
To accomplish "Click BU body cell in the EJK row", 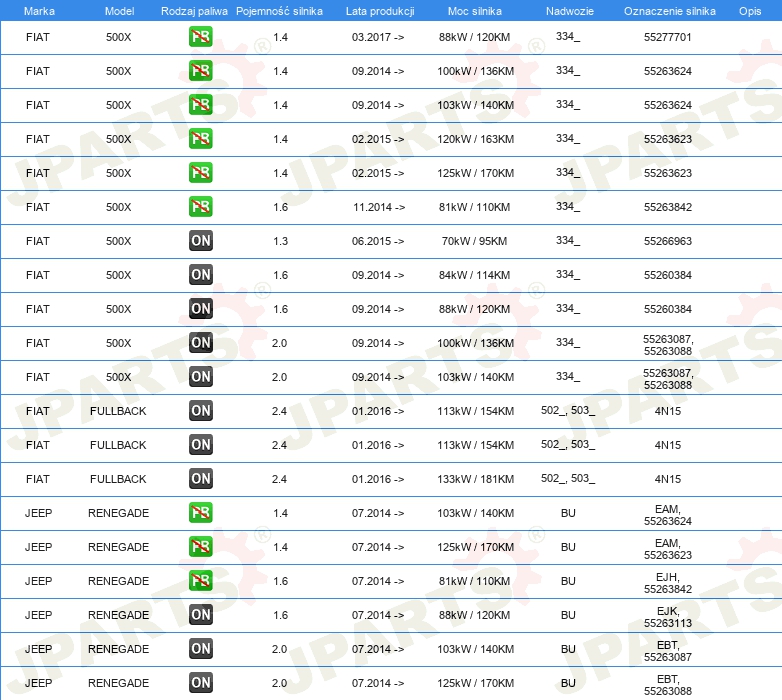I will click(568, 615).
